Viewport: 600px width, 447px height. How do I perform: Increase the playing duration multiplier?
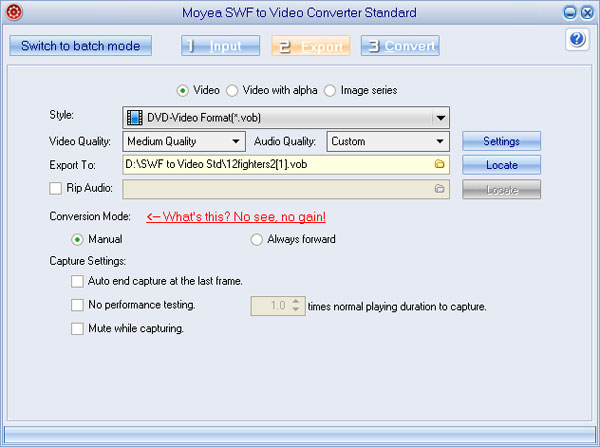pos(295,302)
